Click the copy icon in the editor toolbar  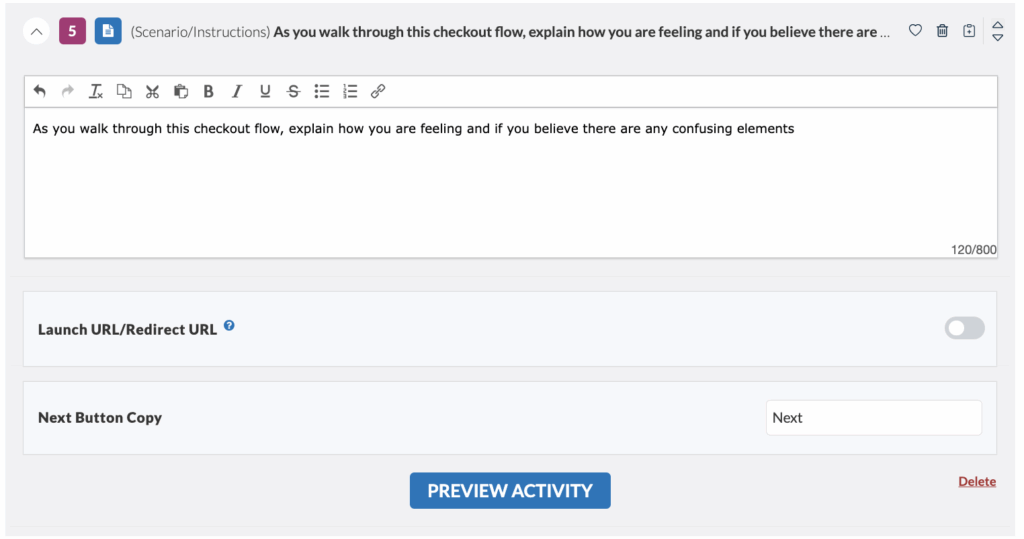click(124, 91)
